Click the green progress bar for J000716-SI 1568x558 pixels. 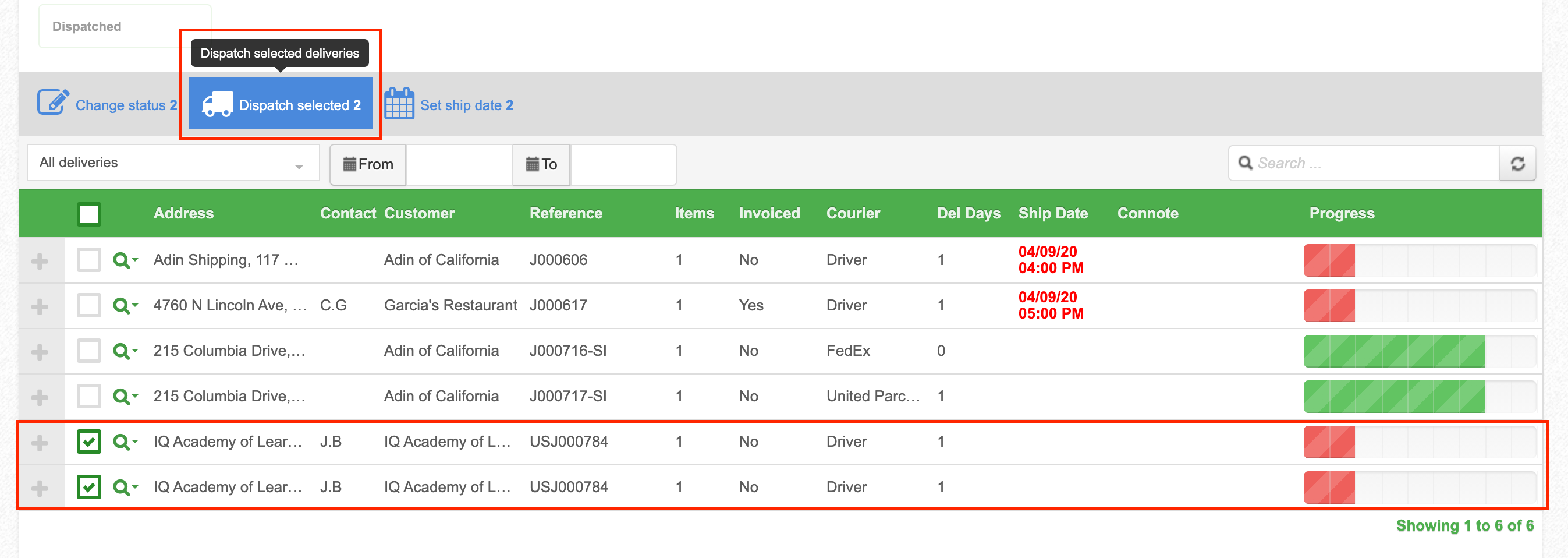(1394, 351)
